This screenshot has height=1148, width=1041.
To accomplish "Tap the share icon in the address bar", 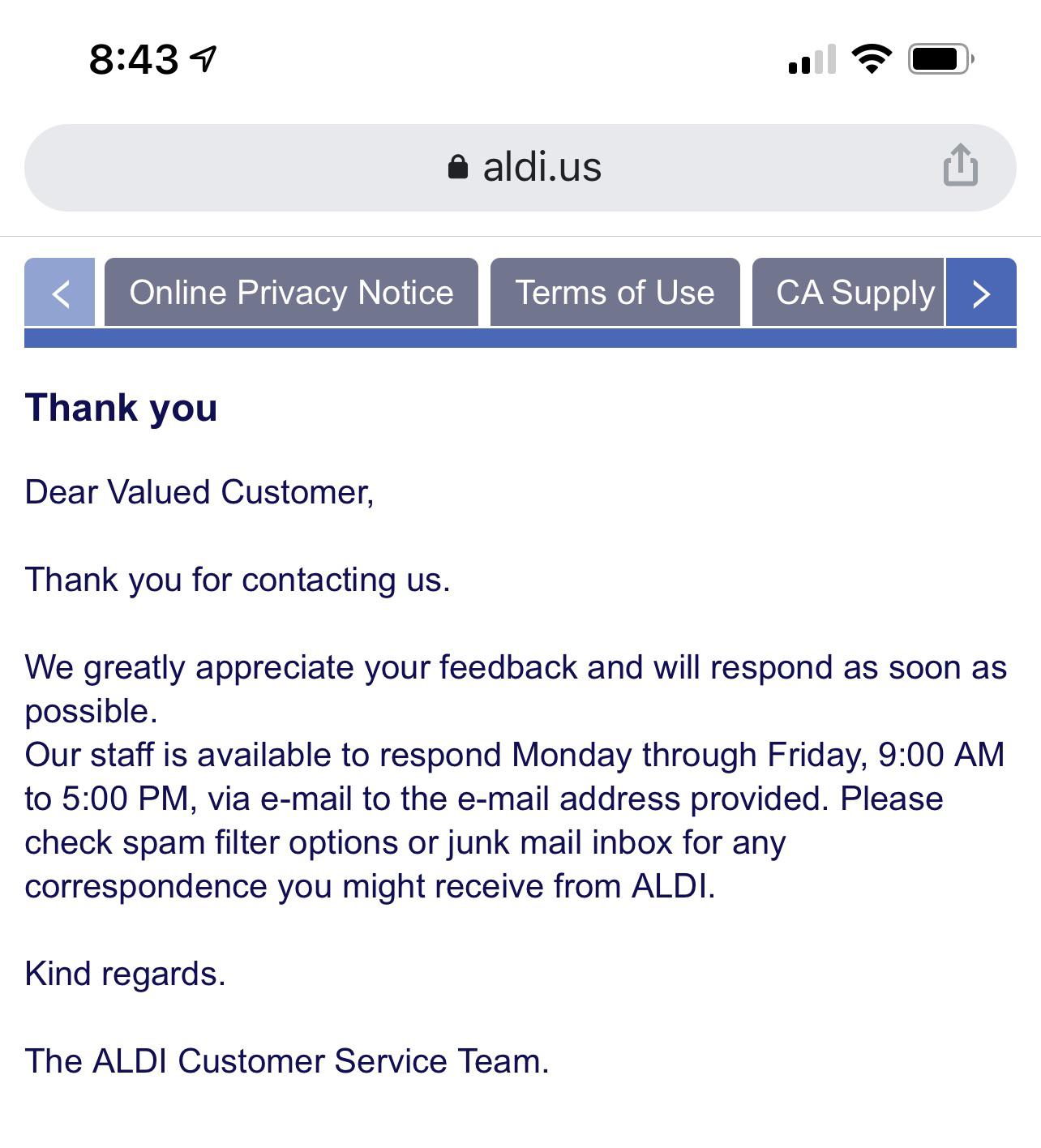I will coord(960,167).
